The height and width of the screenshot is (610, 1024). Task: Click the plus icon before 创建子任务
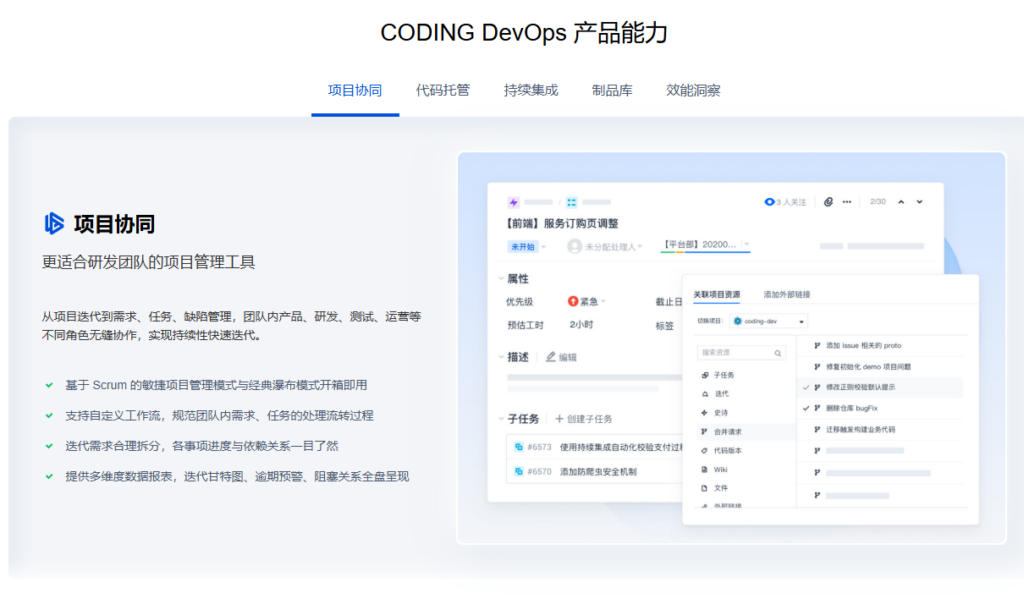point(559,419)
